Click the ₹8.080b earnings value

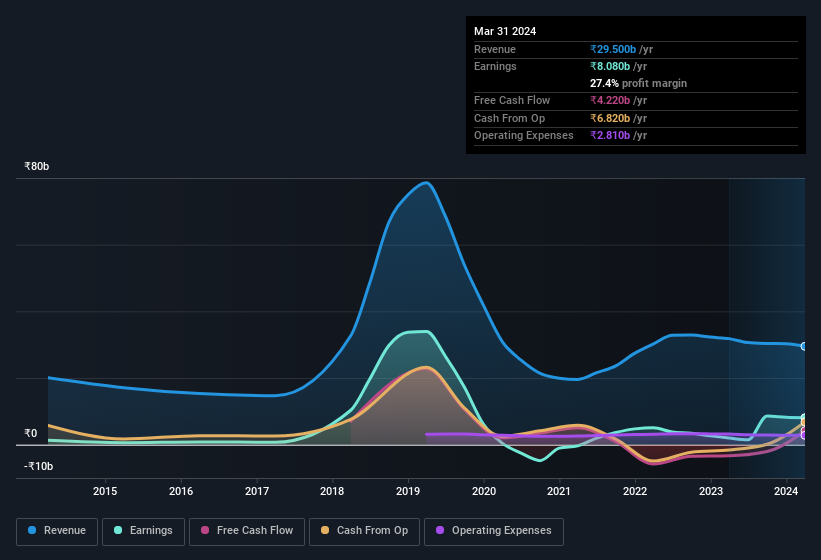click(x=610, y=66)
